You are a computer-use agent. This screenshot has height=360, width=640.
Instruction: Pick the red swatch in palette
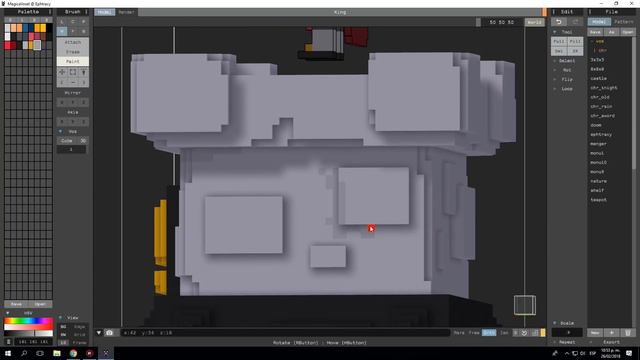7,45
